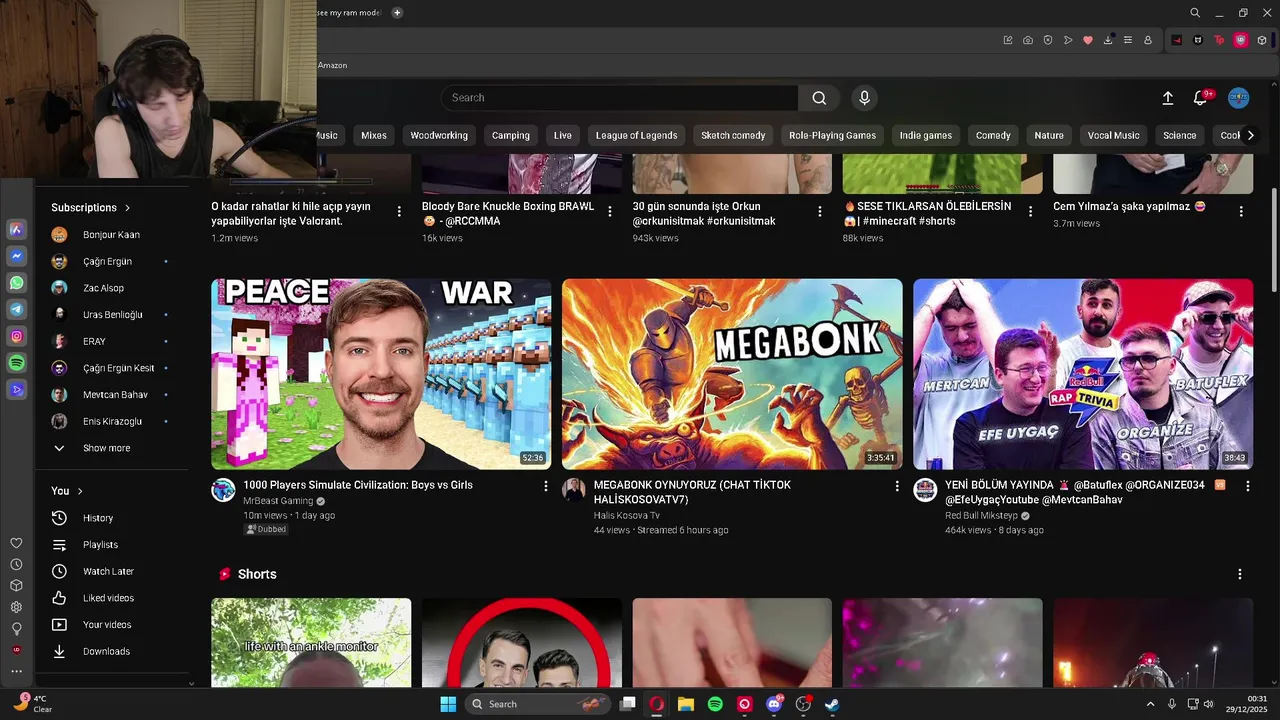Open more Opera sidebar options ellipsis
Screen dimensions: 1280x720
point(16,671)
